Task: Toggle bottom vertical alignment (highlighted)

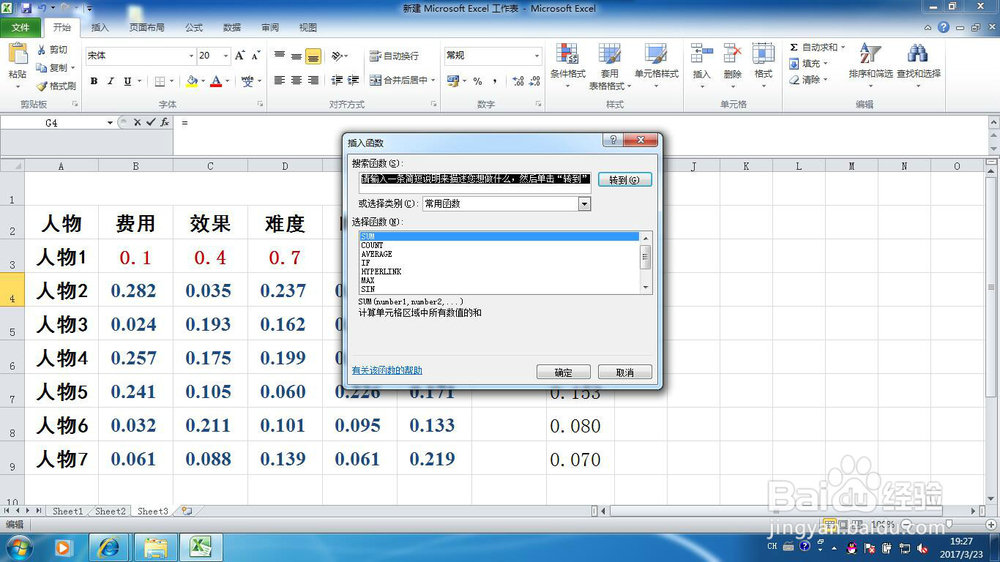Action: click(x=313, y=56)
